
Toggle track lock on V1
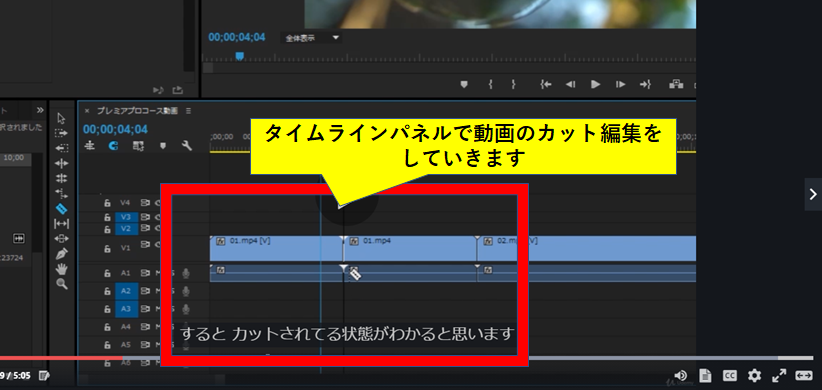pyautogui.click(x=107, y=248)
